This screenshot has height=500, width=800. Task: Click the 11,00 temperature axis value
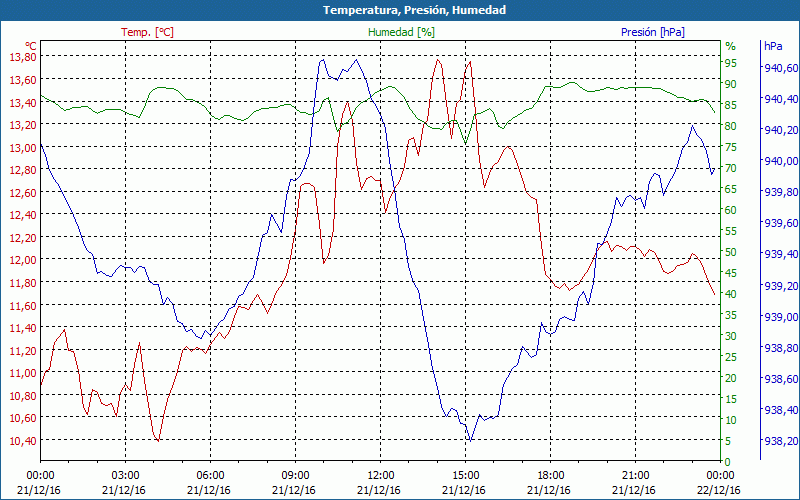click(22, 373)
